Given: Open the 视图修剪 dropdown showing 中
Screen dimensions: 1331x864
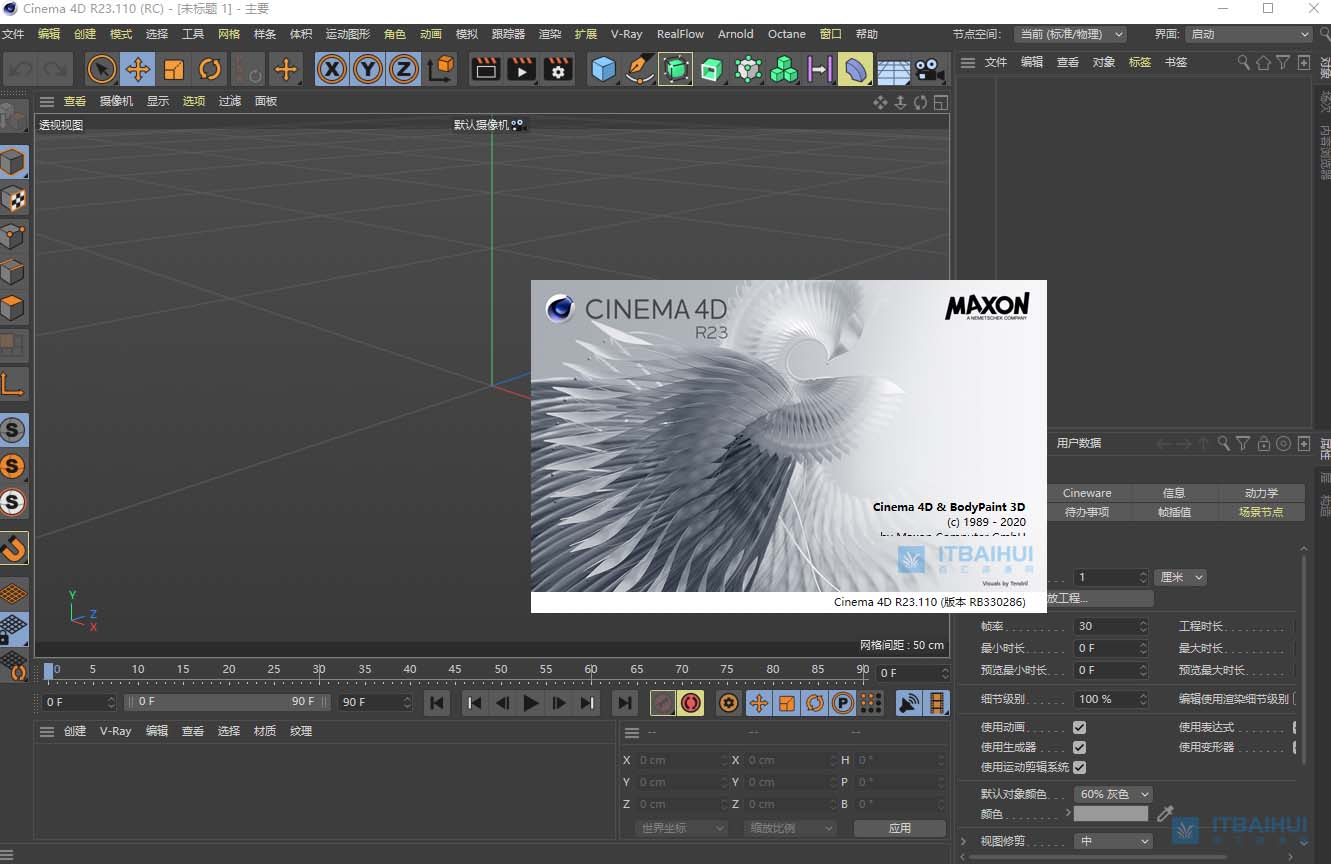Looking at the screenshot, I should click(x=1113, y=841).
